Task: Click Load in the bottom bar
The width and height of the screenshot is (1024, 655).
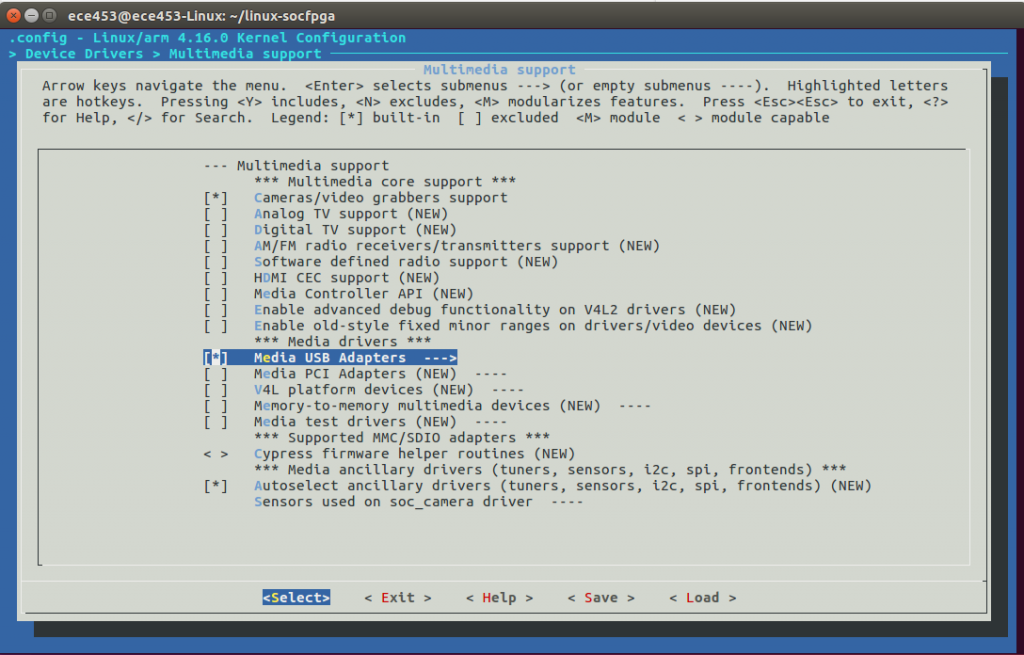Action: (702, 598)
